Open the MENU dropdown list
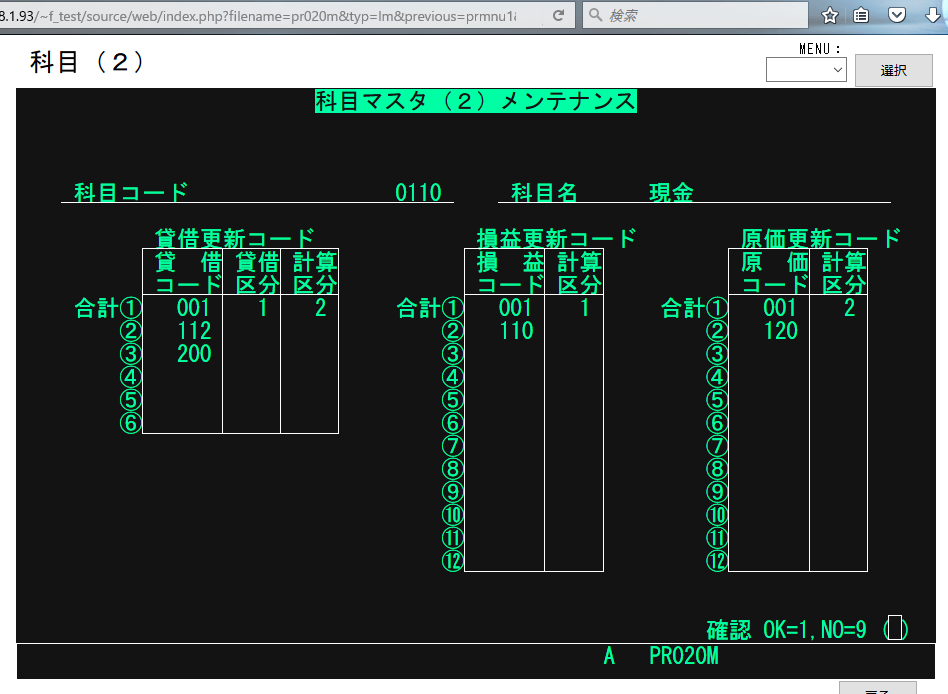Image resolution: width=948 pixels, height=694 pixels. tap(806, 69)
